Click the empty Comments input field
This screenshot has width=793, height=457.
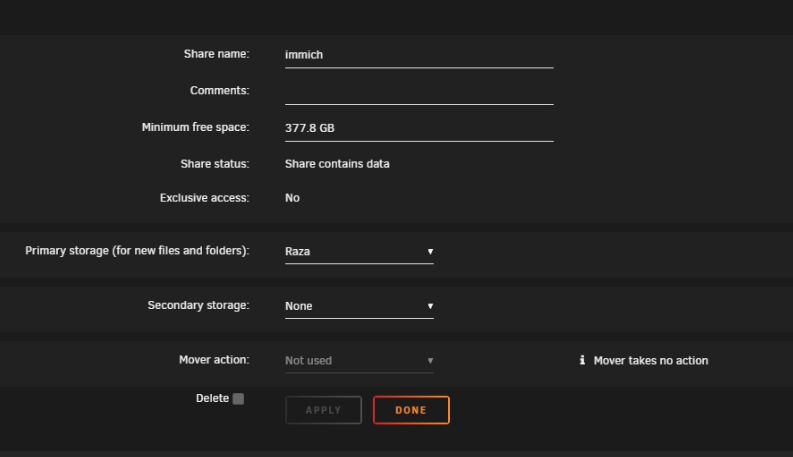coord(419,92)
